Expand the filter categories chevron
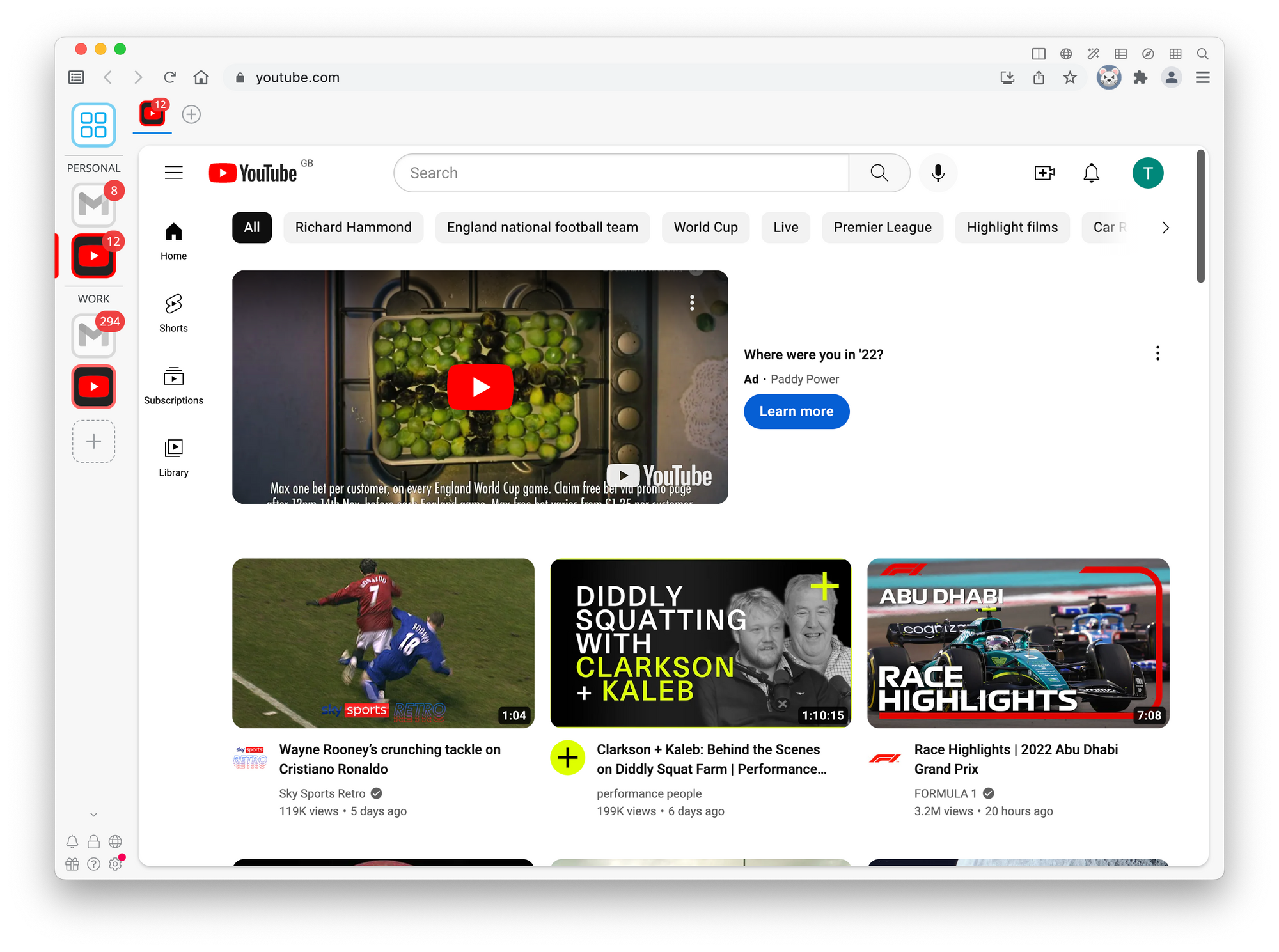 click(x=1164, y=227)
